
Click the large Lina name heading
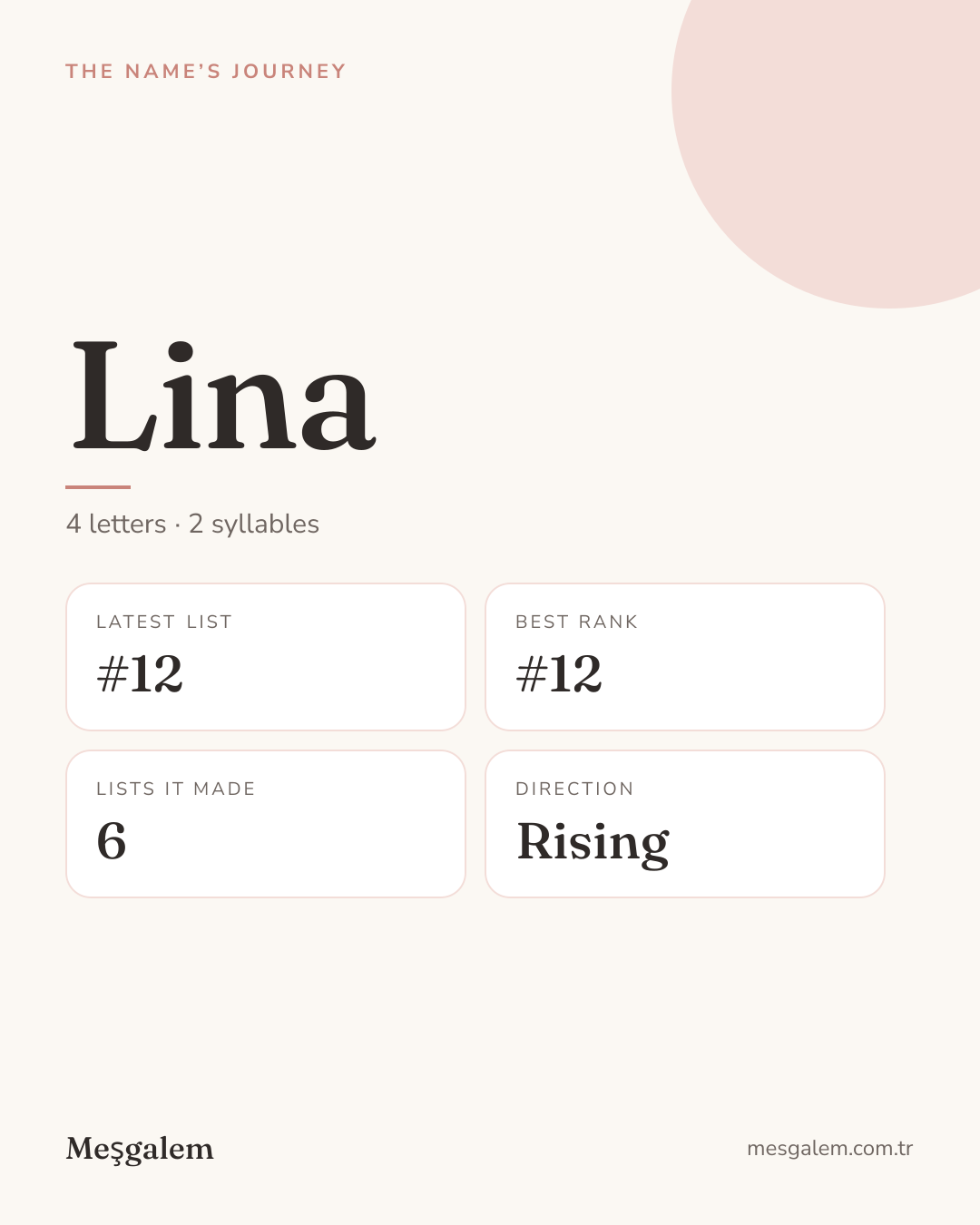click(x=222, y=396)
